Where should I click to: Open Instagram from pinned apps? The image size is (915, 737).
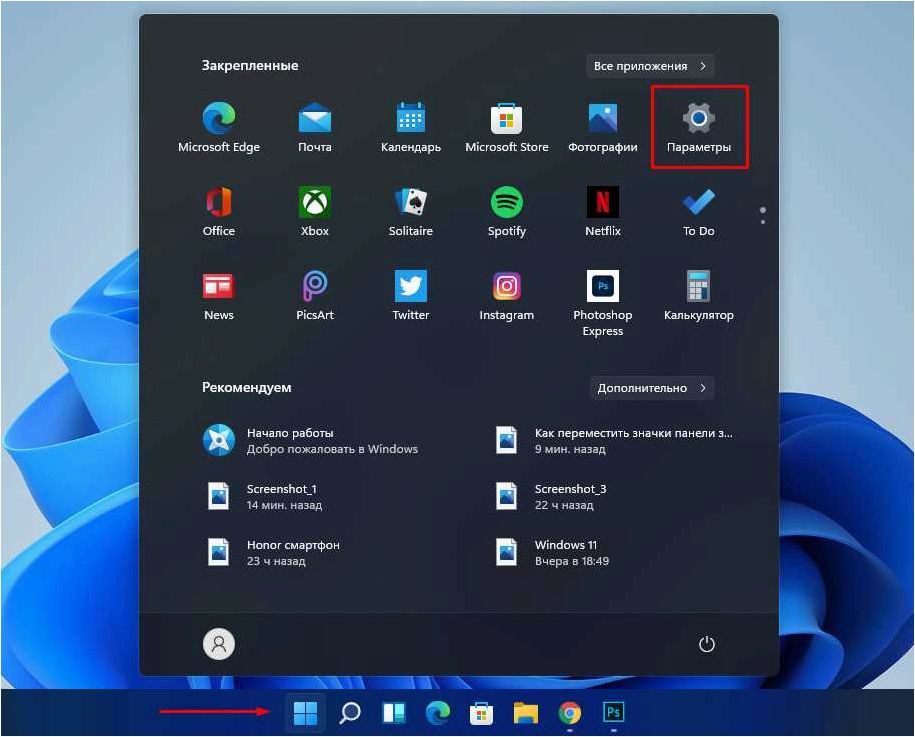point(507,295)
